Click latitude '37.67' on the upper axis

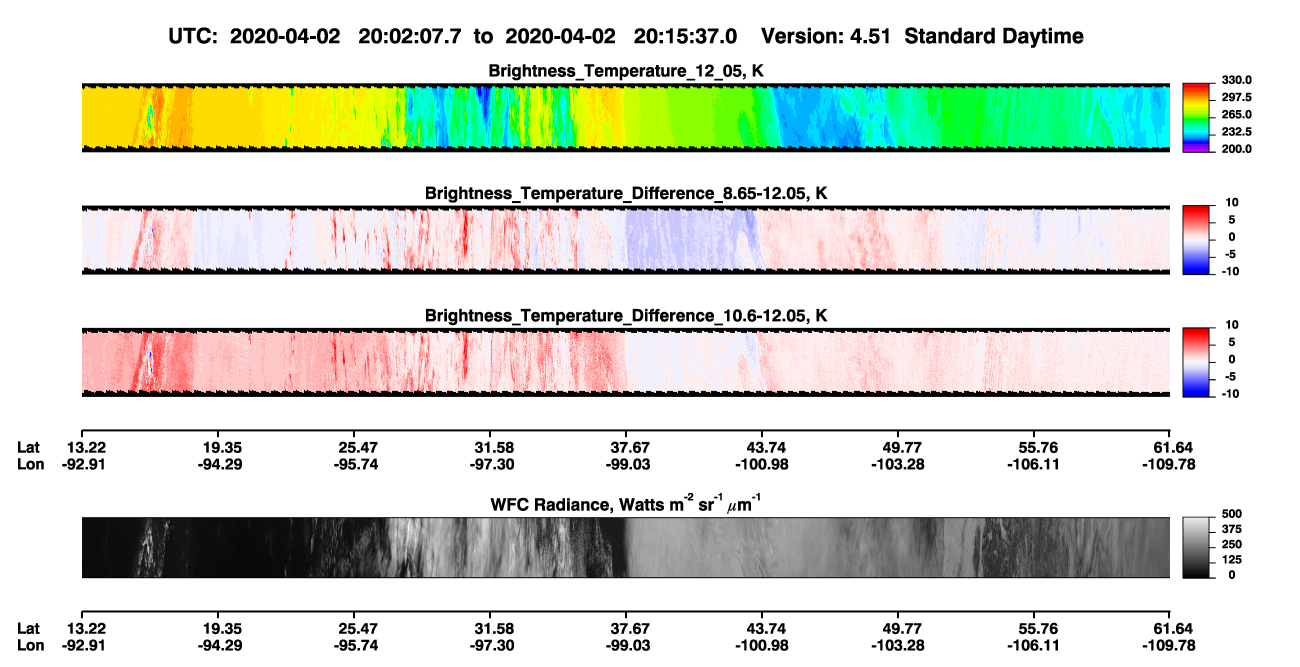[630, 447]
